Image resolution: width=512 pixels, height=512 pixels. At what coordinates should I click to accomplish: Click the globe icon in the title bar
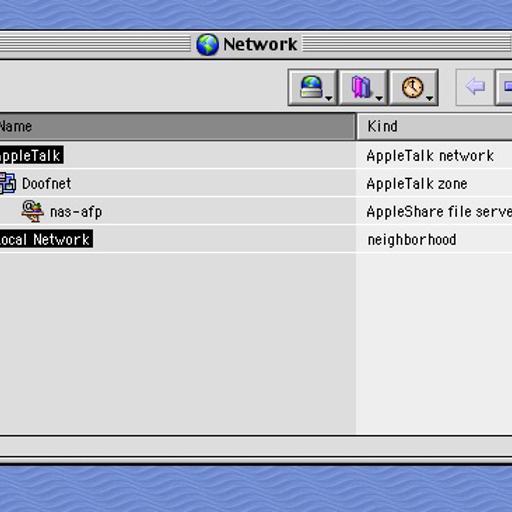point(207,44)
